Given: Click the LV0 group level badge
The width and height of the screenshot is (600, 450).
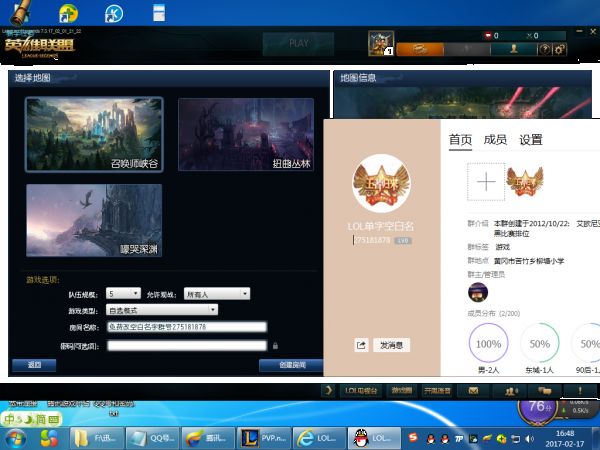Looking at the screenshot, I should [403, 241].
